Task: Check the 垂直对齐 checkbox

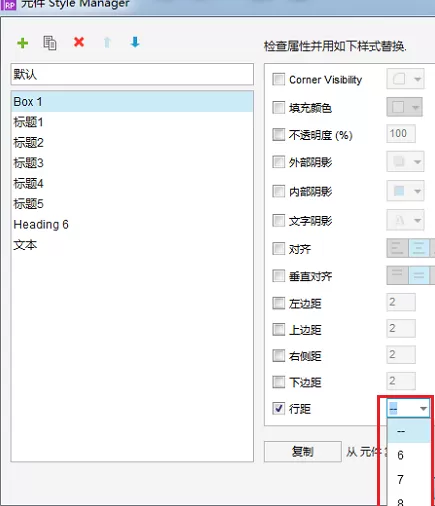Action: (278, 276)
